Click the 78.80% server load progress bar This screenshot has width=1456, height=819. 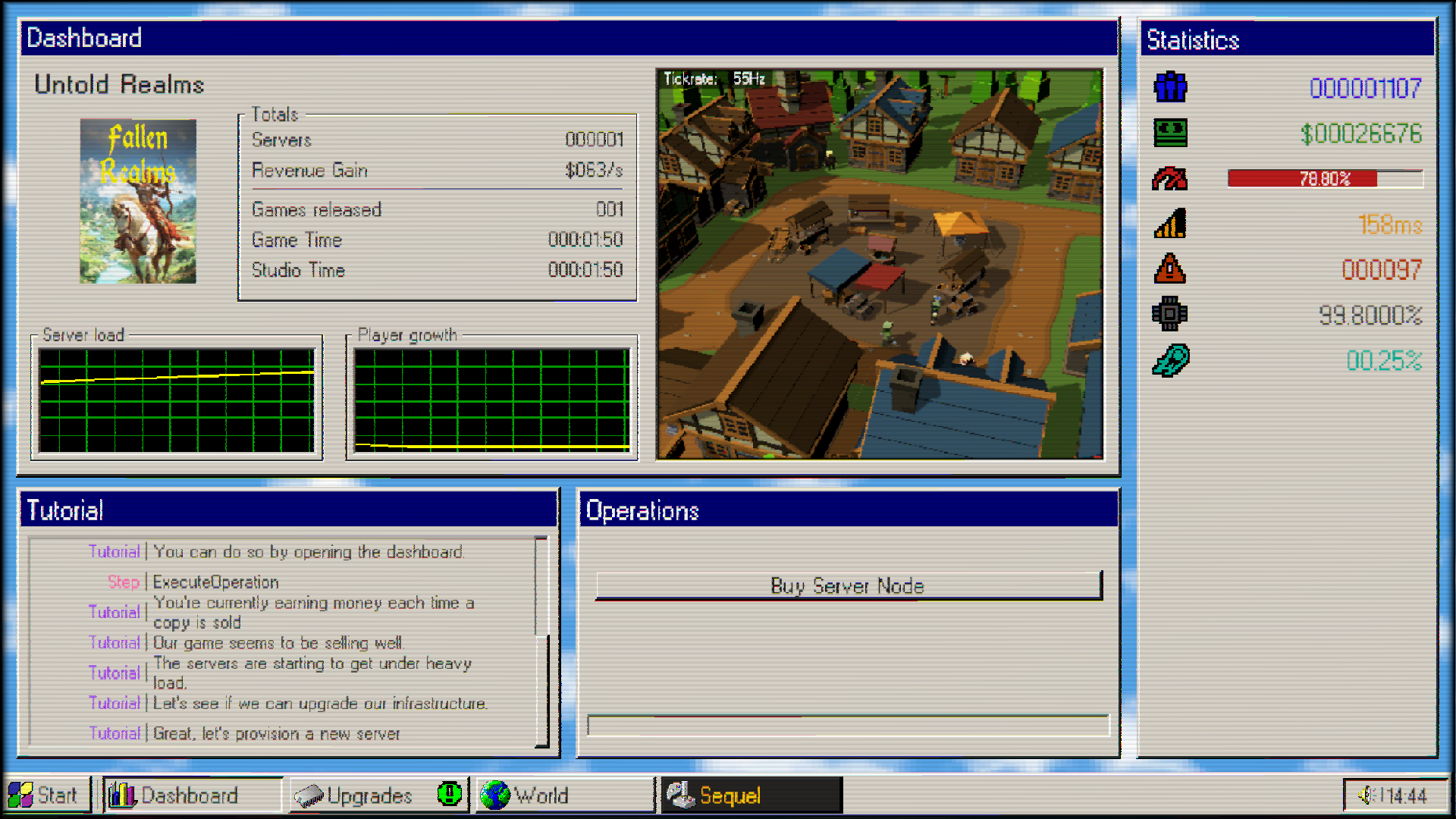1325,179
